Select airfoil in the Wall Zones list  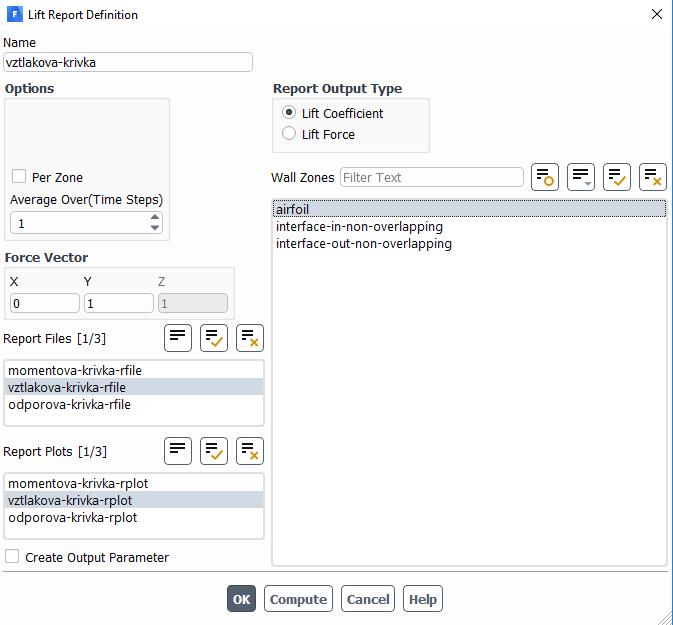[x=470, y=209]
